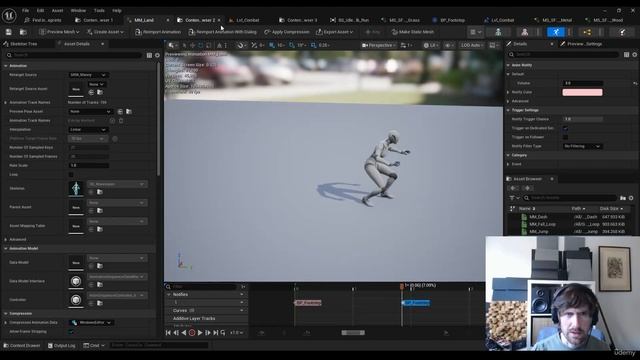Image resolution: width=640 pixels, height=360 pixels.
Task: Toggle Trigger on Follower checkbox
Action: point(565,137)
